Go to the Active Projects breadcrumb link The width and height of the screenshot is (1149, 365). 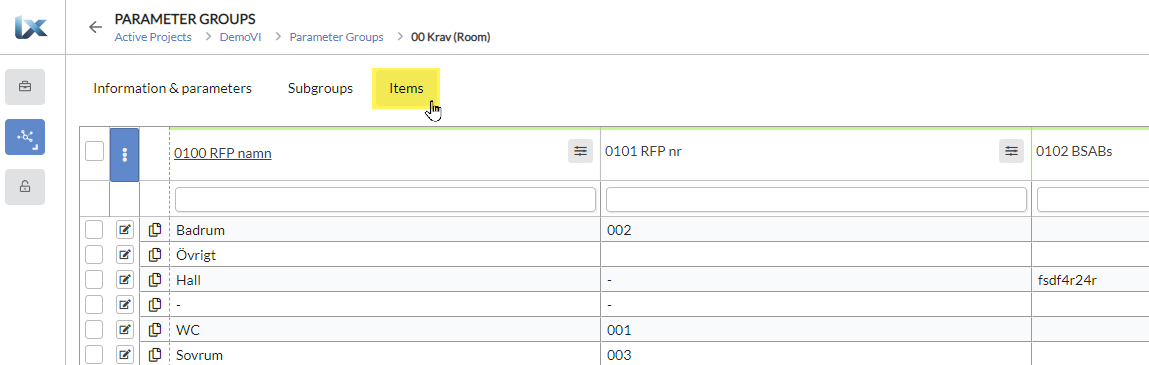coord(153,37)
